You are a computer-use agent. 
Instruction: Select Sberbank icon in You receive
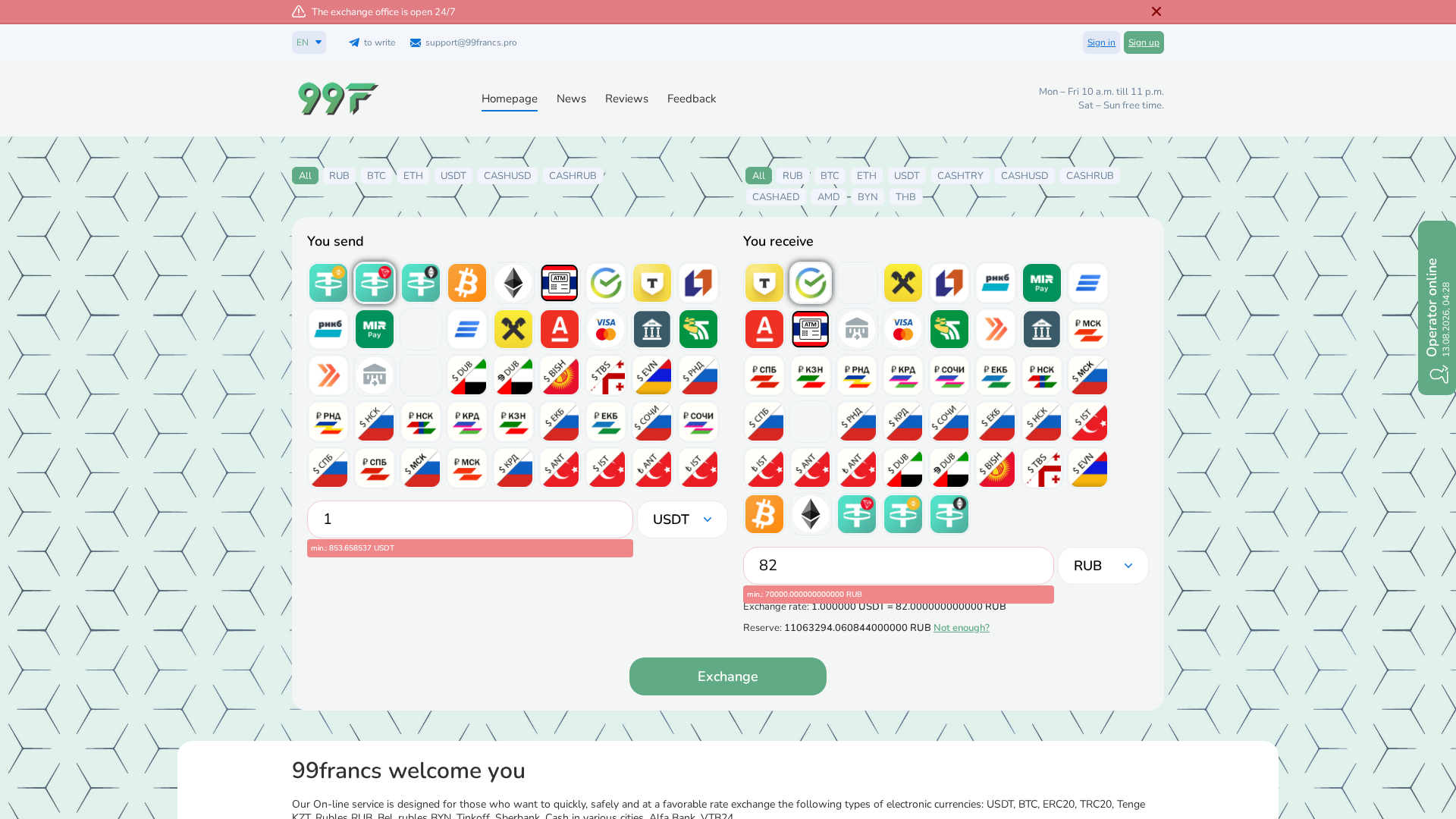click(x=811, y=283)
